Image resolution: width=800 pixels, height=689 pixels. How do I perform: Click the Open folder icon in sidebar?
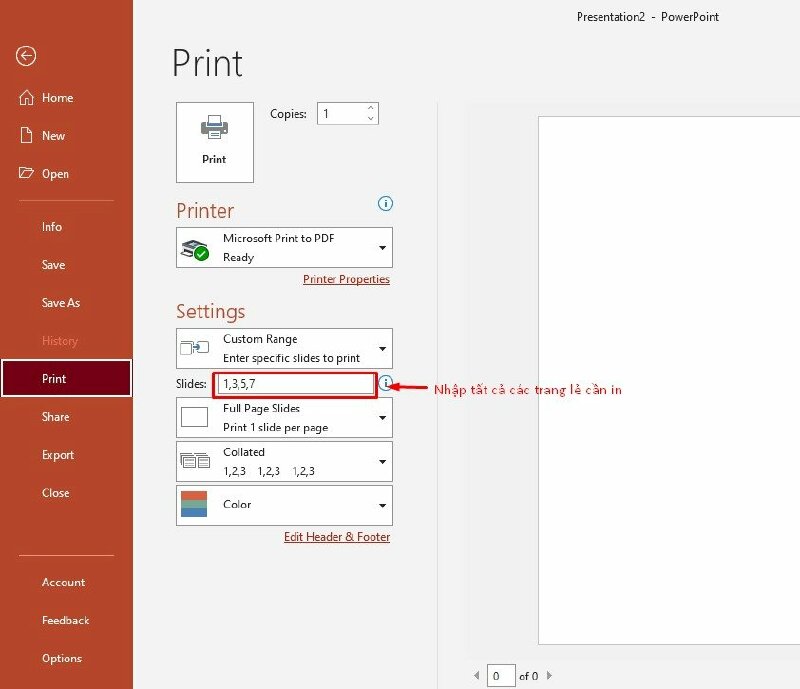pyautogui.click(x=28, y=173)
